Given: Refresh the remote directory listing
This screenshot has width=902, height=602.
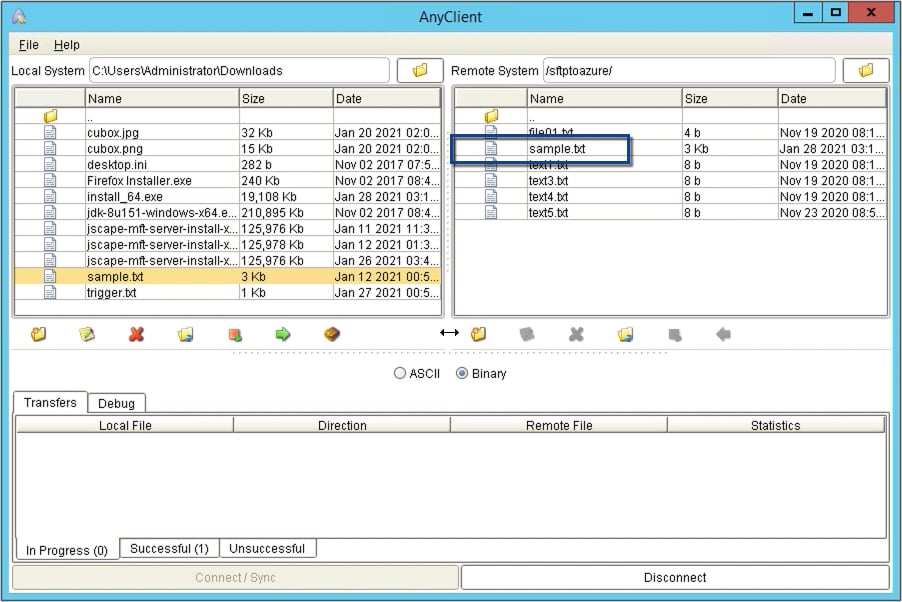Looking at the screenshot, I should [x=625, y=334].
